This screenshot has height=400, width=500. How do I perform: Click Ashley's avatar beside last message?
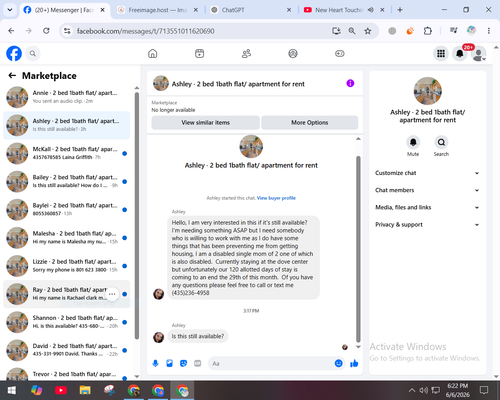click(x=158, y=337)
